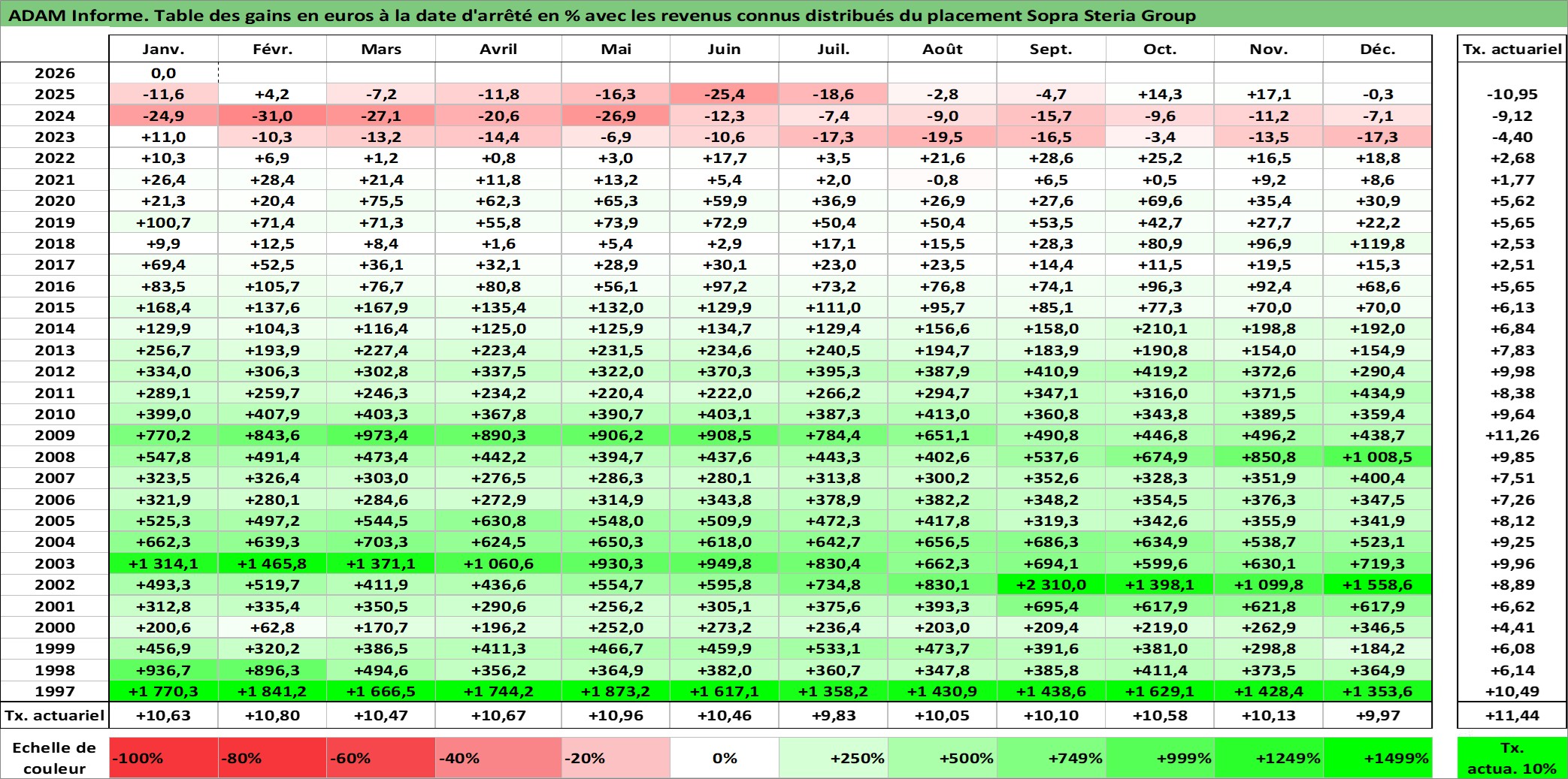Select the Mai column header
The height and width of the screenshot is (779, 1568).
click(616, 49)
